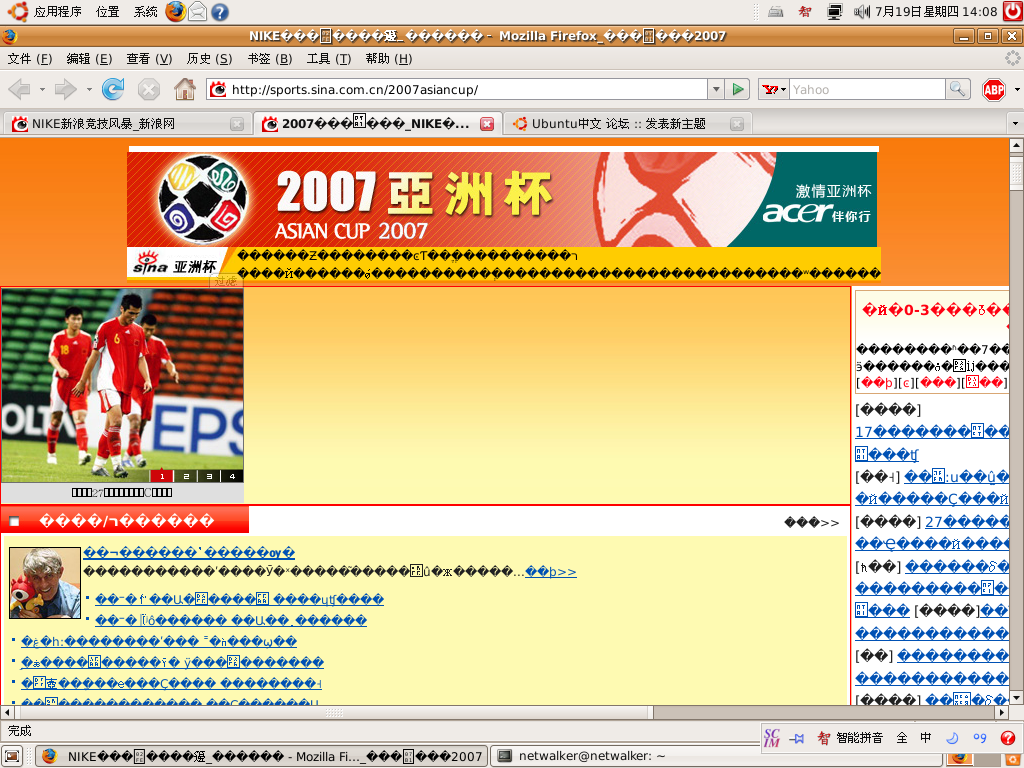
Task: Open the Yahoo search engine dropdown
Action: [775, 89]
